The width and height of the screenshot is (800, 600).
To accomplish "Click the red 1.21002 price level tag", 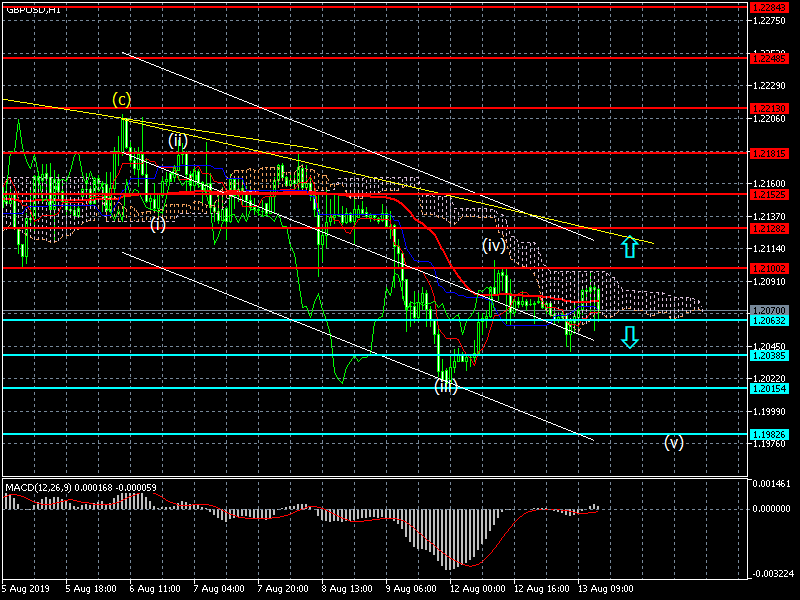I will coord(769,268).
